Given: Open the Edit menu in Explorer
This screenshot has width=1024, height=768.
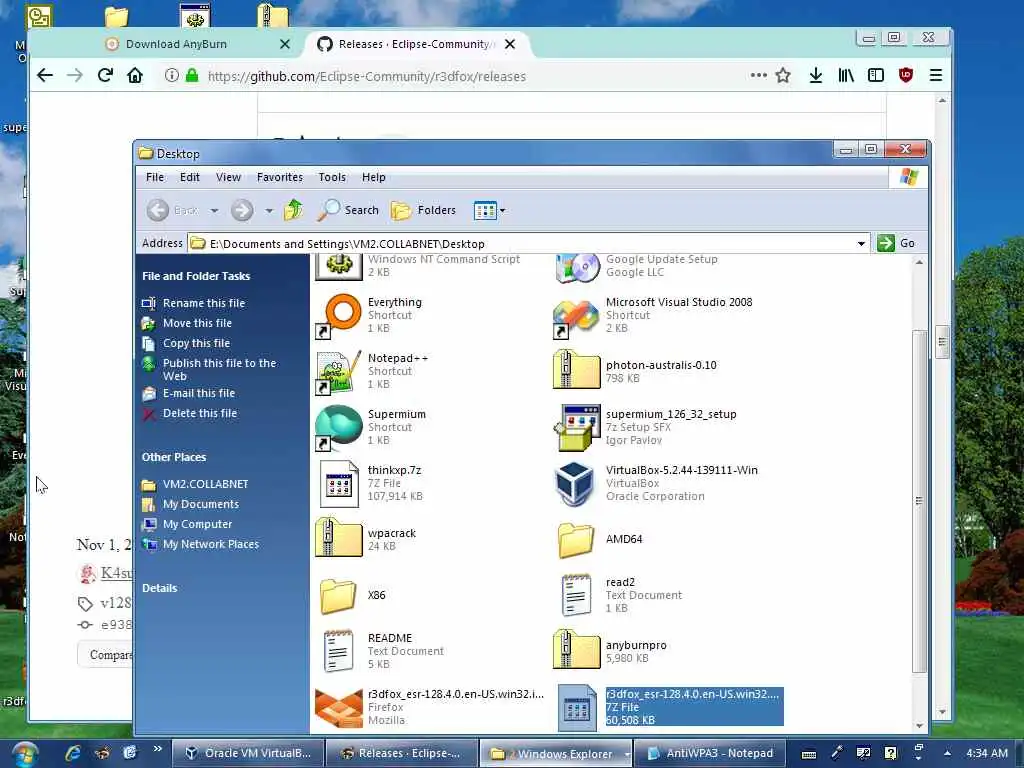Looking at the screenshot, I should (190, 177).
